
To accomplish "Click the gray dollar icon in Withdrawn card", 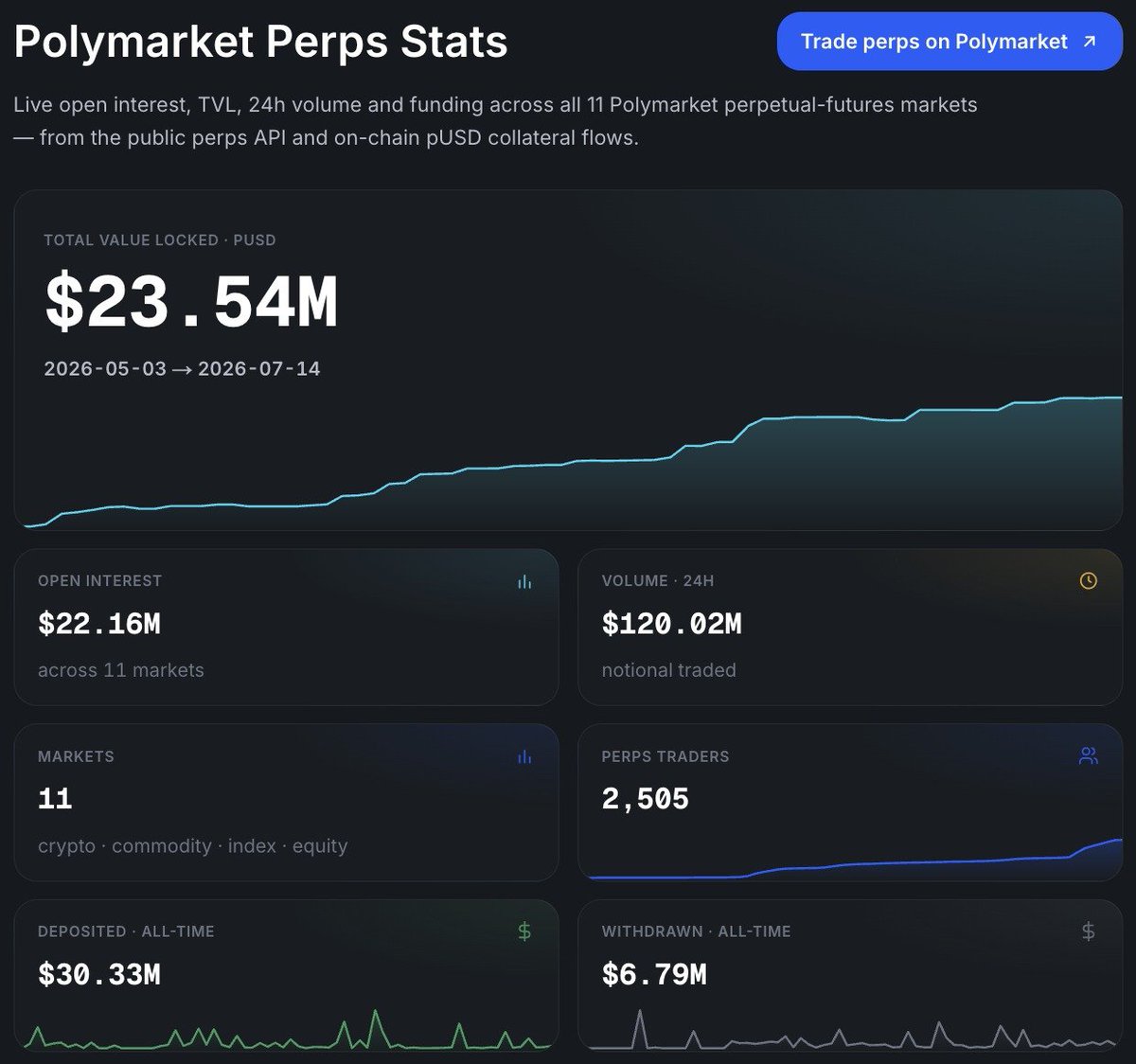I will point(1089,931).
